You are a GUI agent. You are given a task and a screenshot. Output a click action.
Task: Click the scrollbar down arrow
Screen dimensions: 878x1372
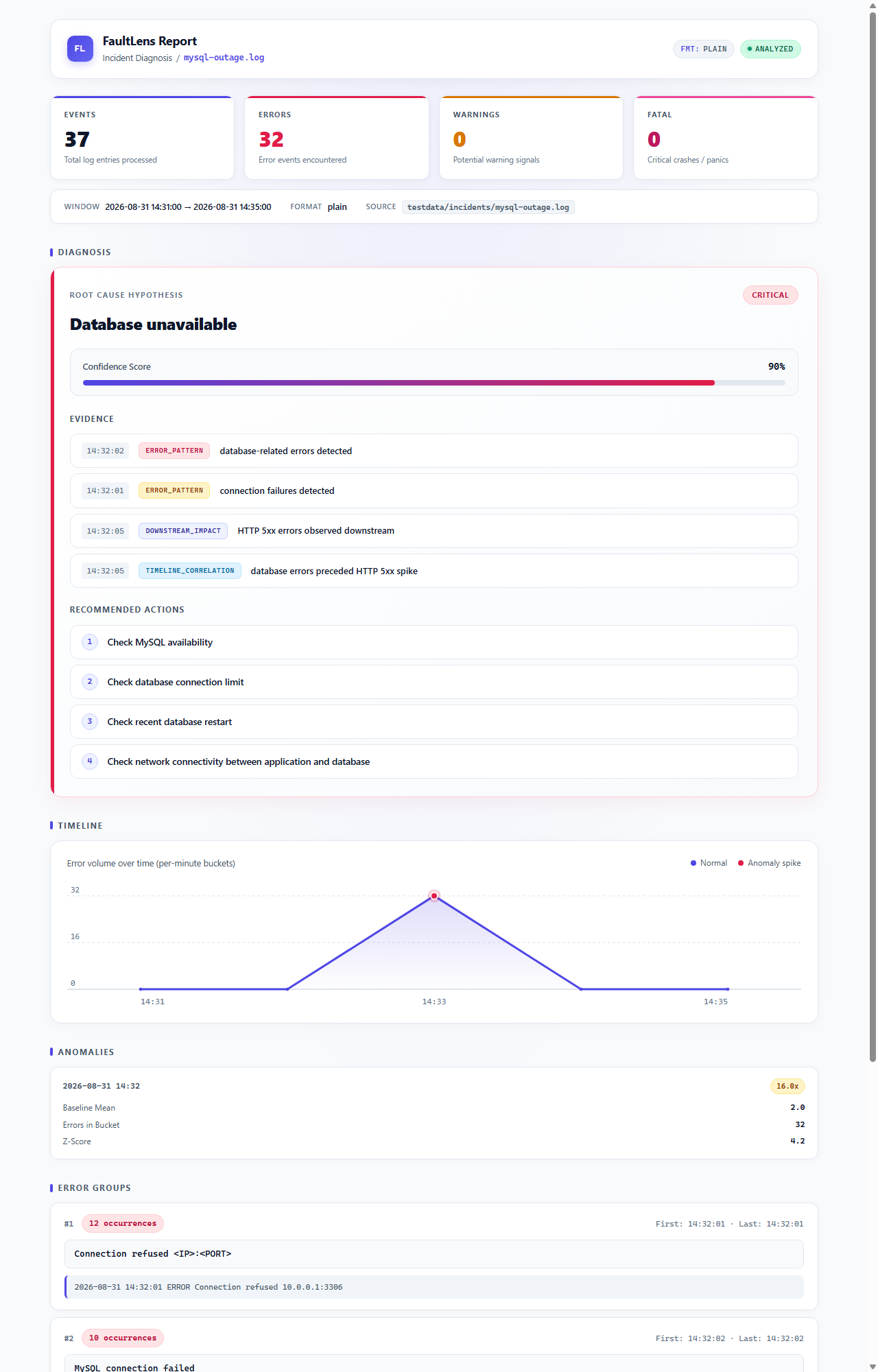[x=873, y=1367]
